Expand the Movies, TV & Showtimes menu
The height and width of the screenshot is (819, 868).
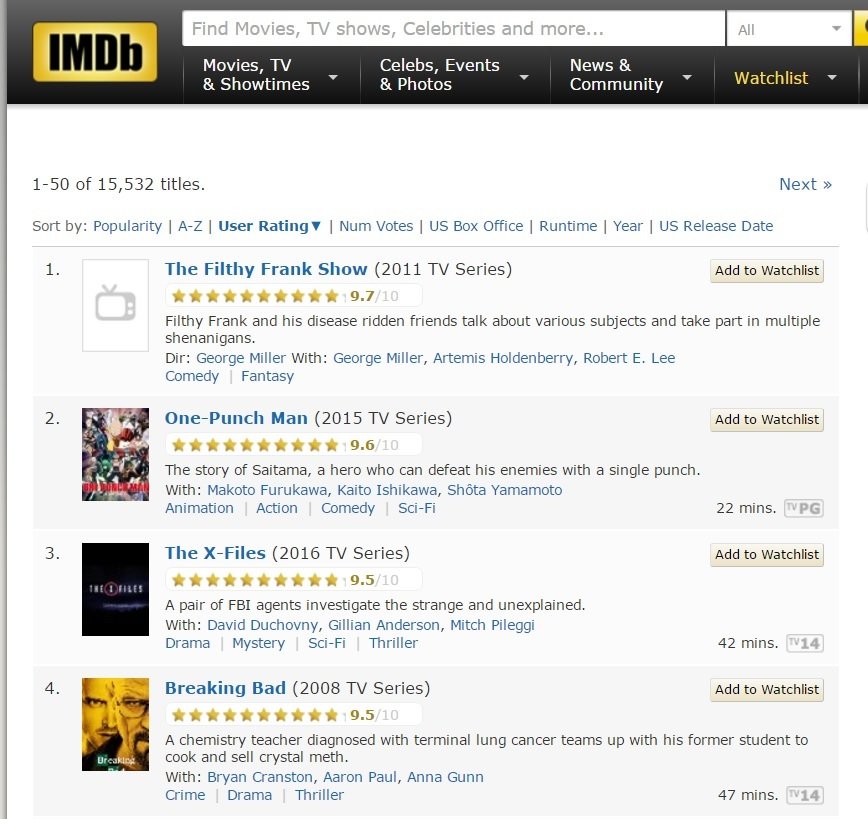270,75
